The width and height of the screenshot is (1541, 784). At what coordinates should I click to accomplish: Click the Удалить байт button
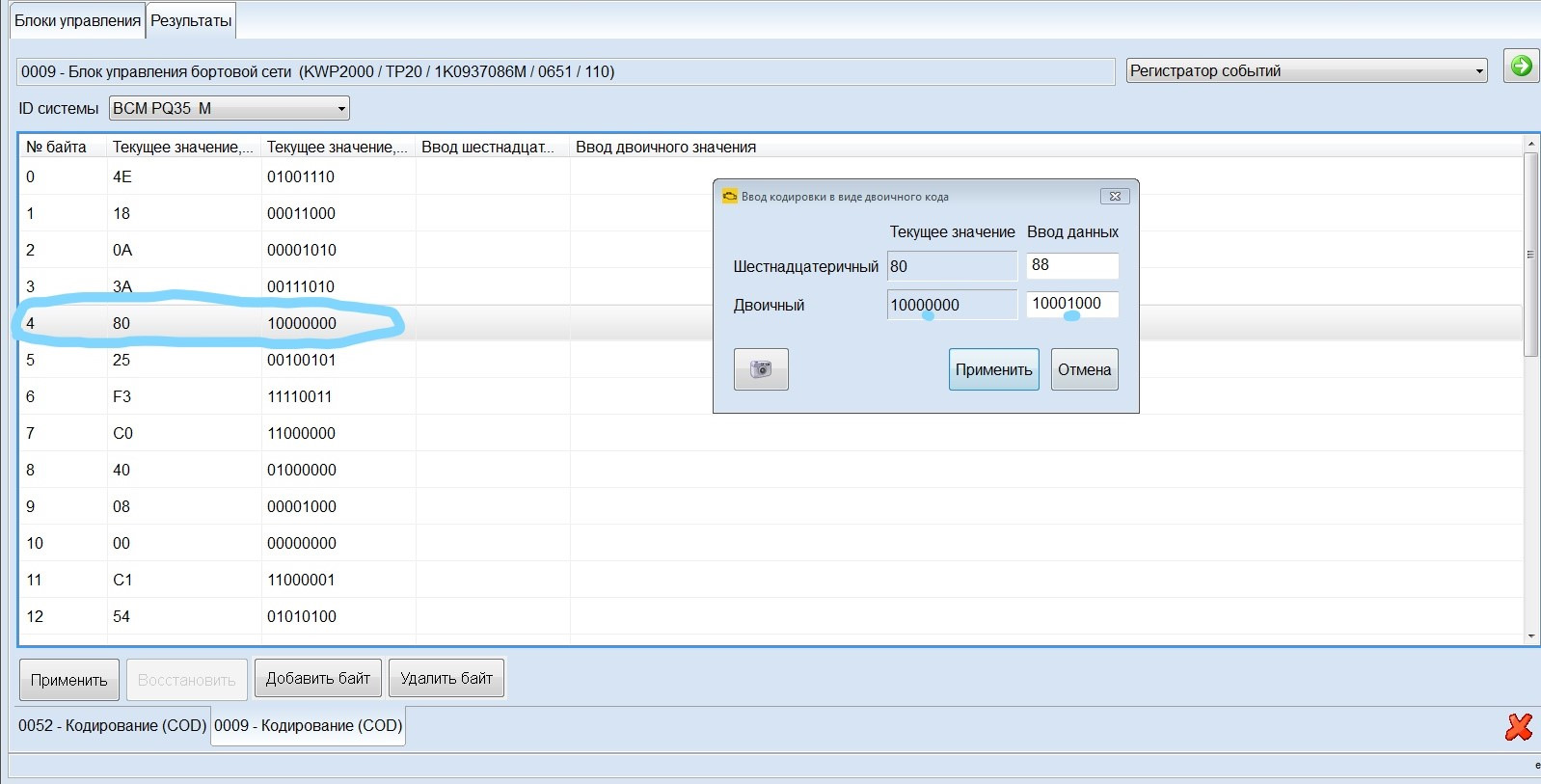point(446,678)
